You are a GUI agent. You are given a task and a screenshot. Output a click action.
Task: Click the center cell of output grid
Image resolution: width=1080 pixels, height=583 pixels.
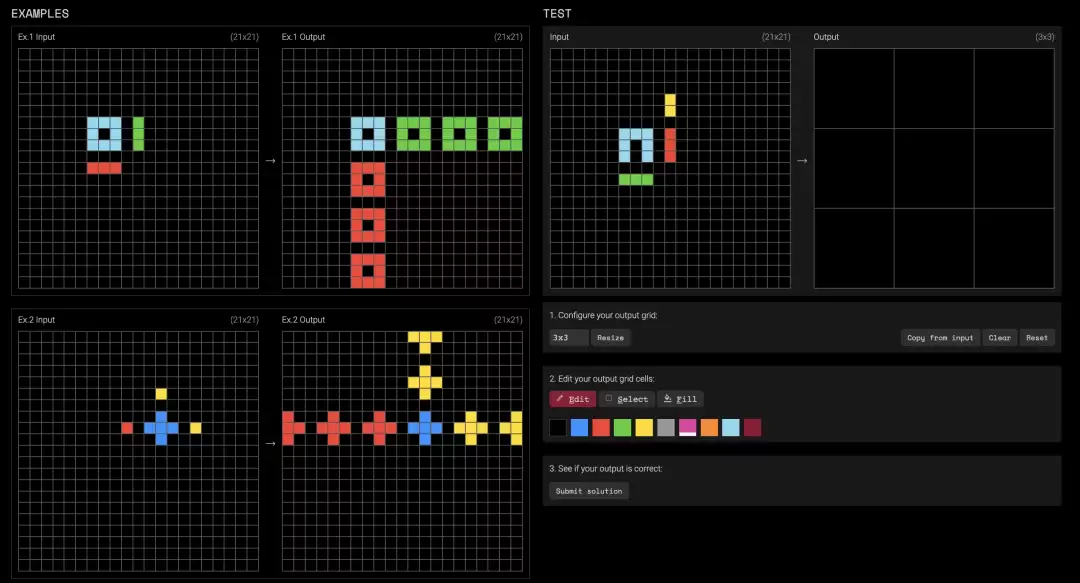[934, 168]
